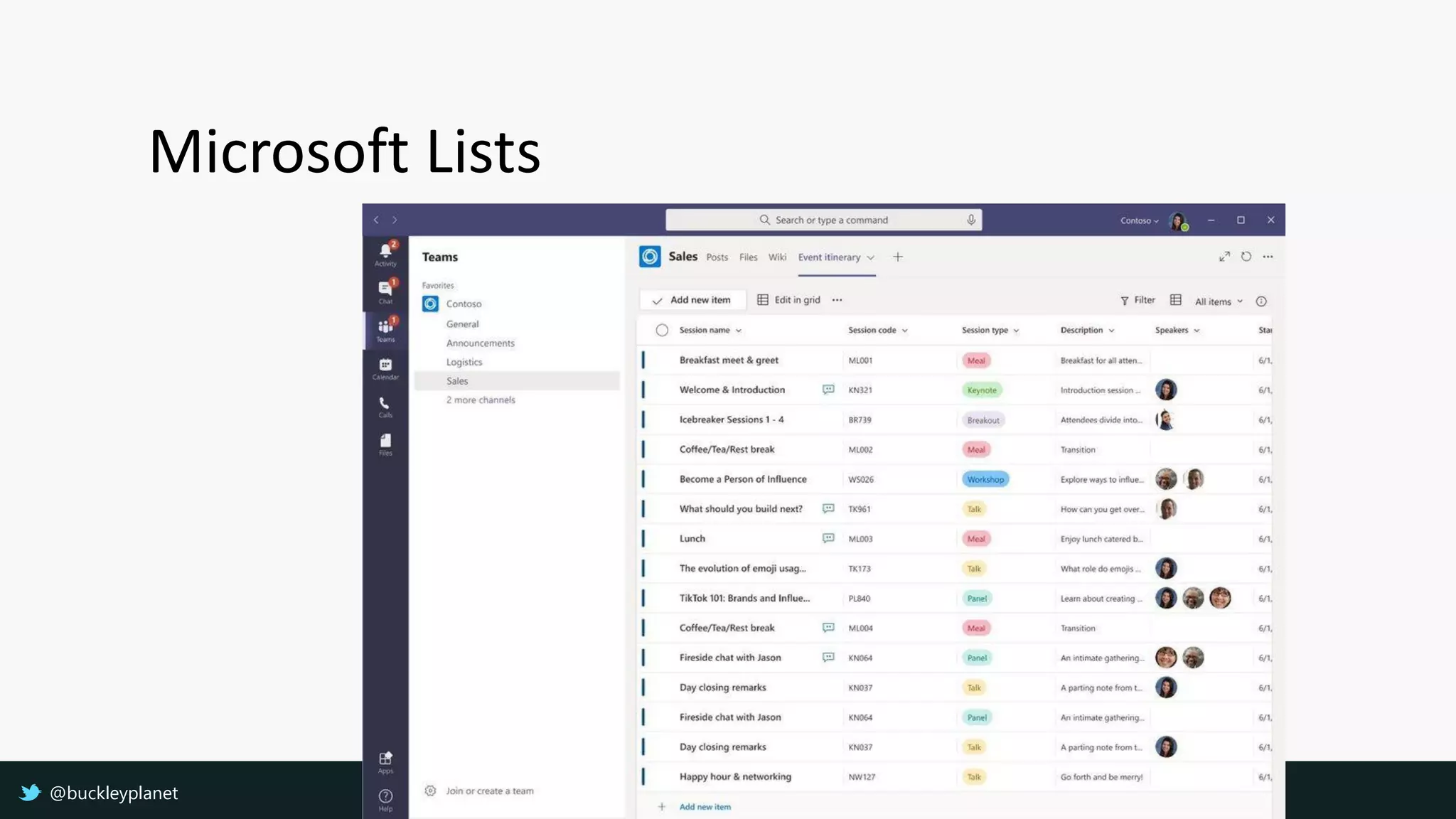Click the Sales channel logo
Viewport: 1456px width, 819px height.
tap(650, 257)
